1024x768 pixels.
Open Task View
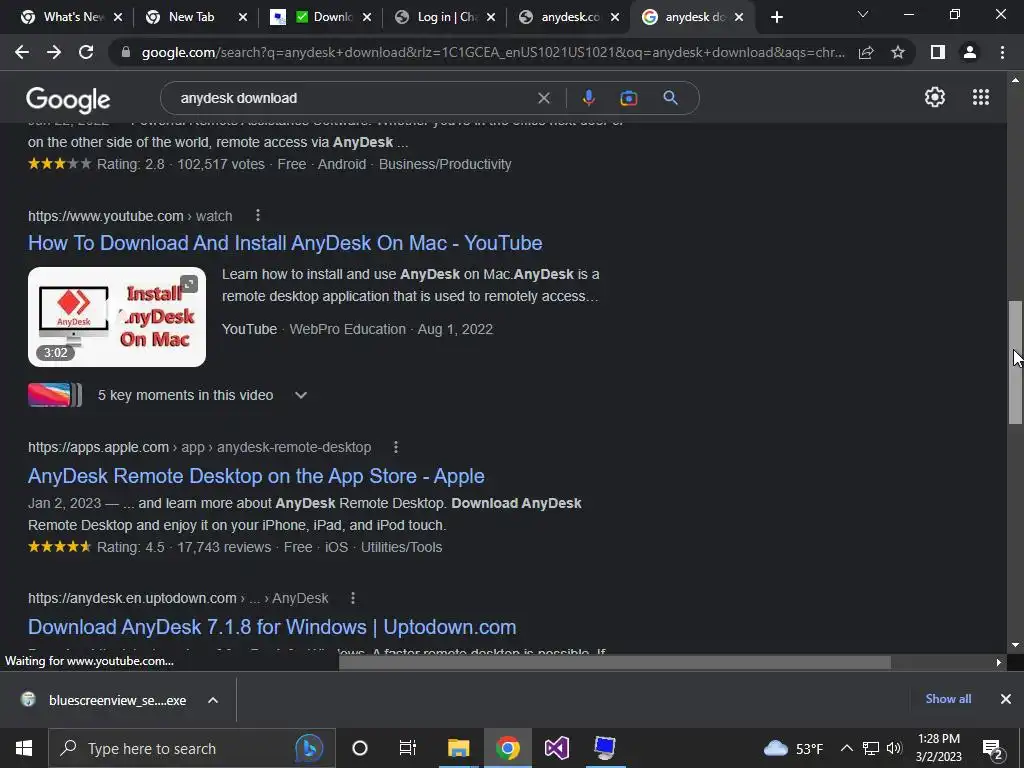coord(408,748)
